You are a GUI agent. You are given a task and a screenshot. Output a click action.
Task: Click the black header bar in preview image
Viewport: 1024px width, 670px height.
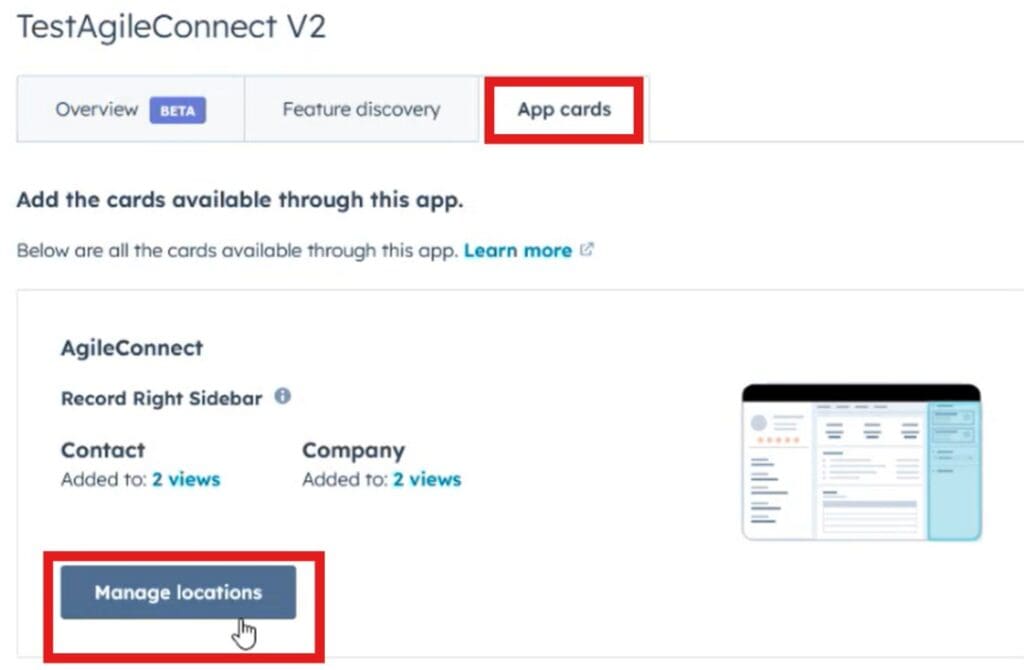click(861, 392)
